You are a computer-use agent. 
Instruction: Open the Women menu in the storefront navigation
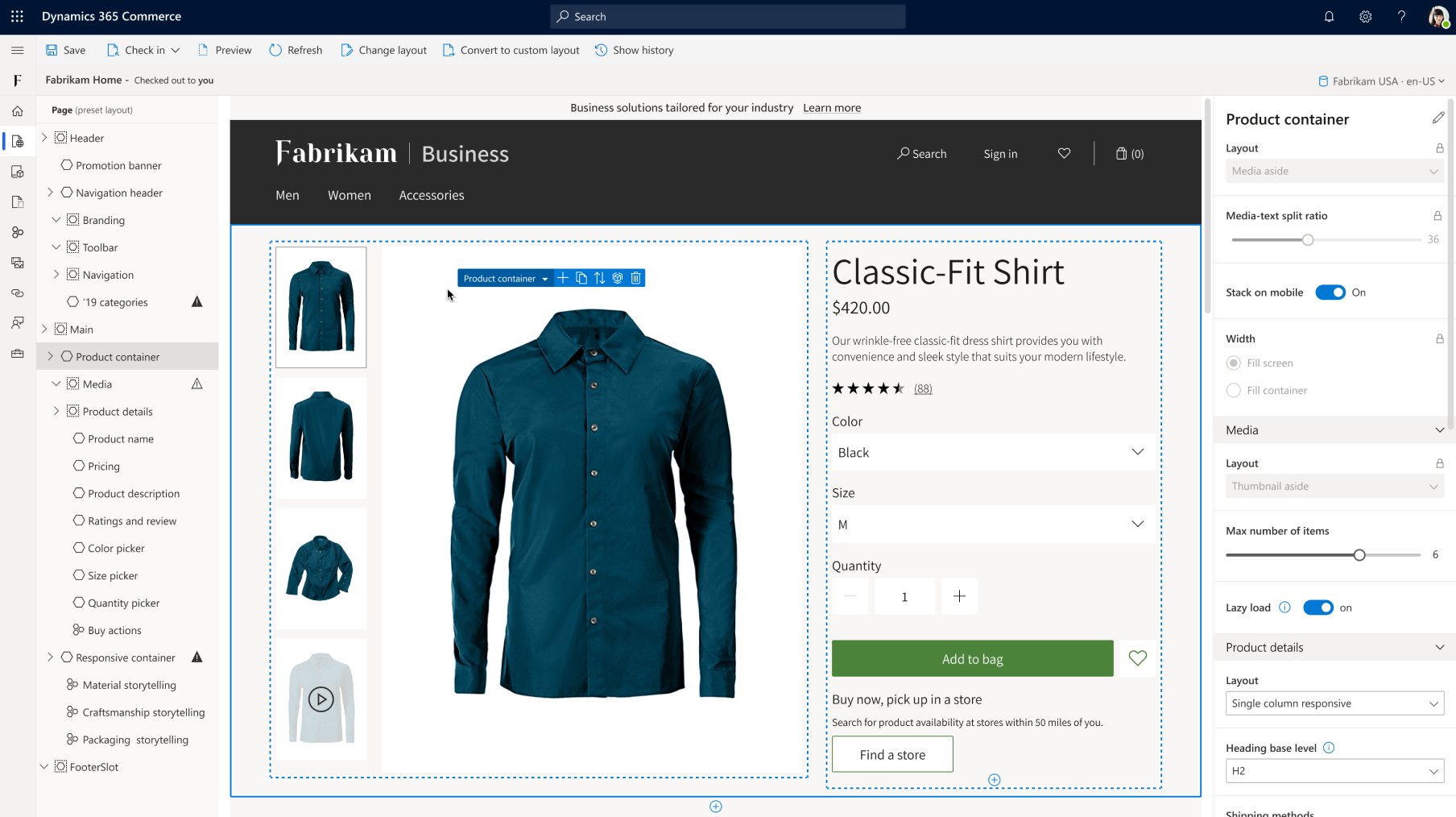pos(349,195)
